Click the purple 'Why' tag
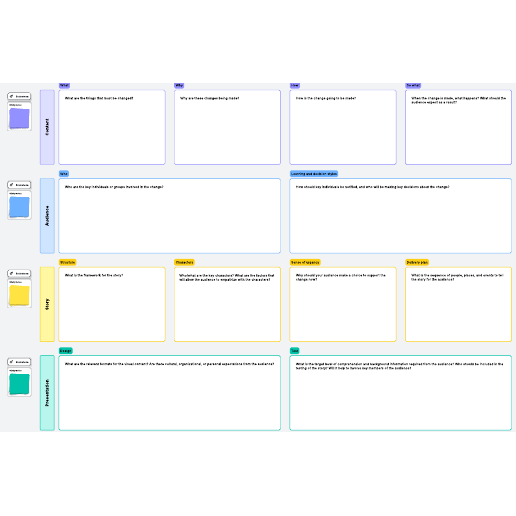This screenshot has width=516, height=516. [x=179, y=85]
